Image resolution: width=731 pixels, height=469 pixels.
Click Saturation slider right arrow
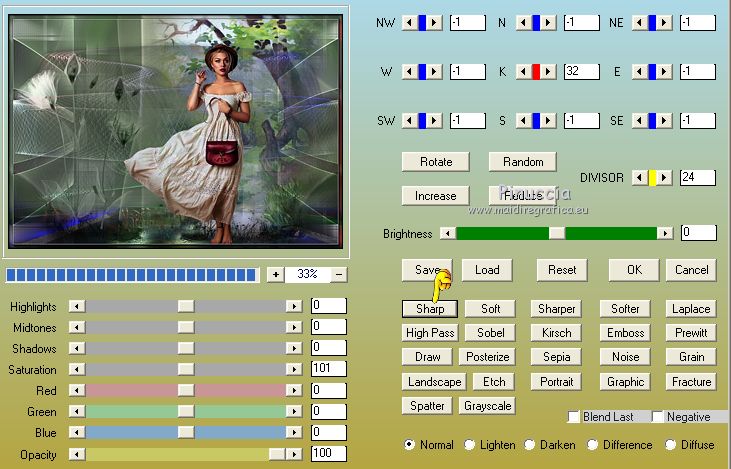(294, 369)
